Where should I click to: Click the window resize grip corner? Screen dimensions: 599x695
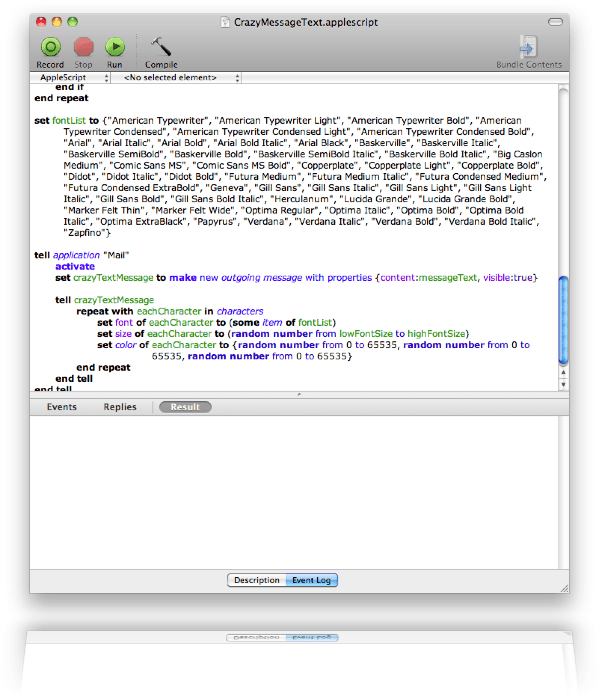point(564,588)
